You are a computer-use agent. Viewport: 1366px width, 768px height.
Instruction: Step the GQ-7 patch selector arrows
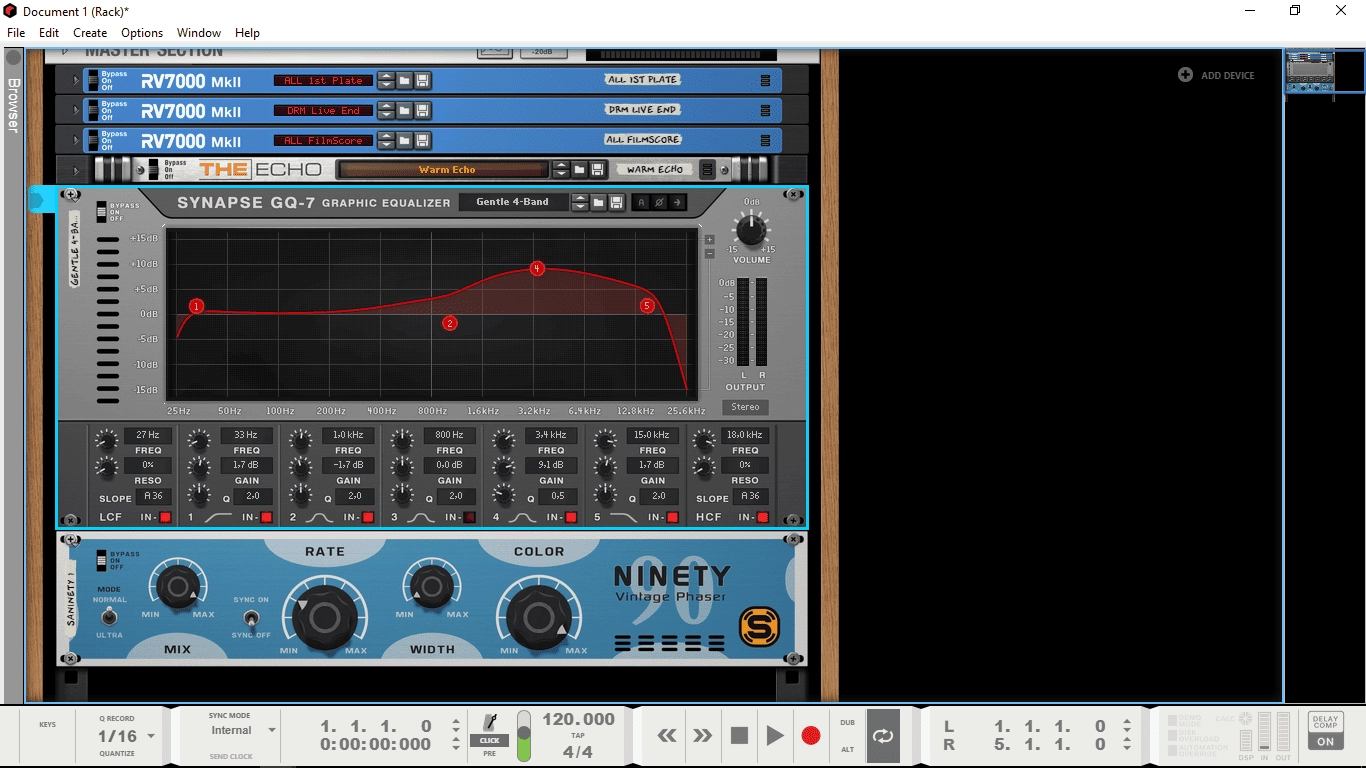point(580,202)
